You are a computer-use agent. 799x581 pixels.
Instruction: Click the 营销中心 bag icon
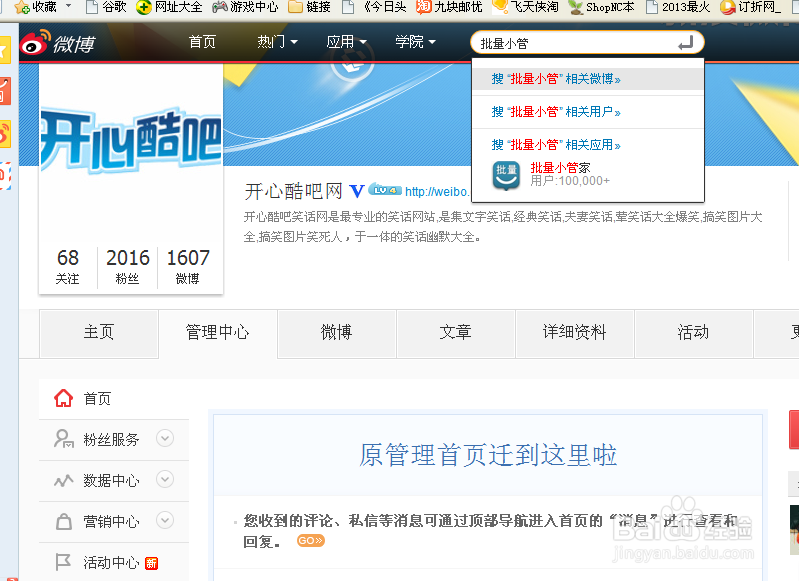[x=64, y=521]
